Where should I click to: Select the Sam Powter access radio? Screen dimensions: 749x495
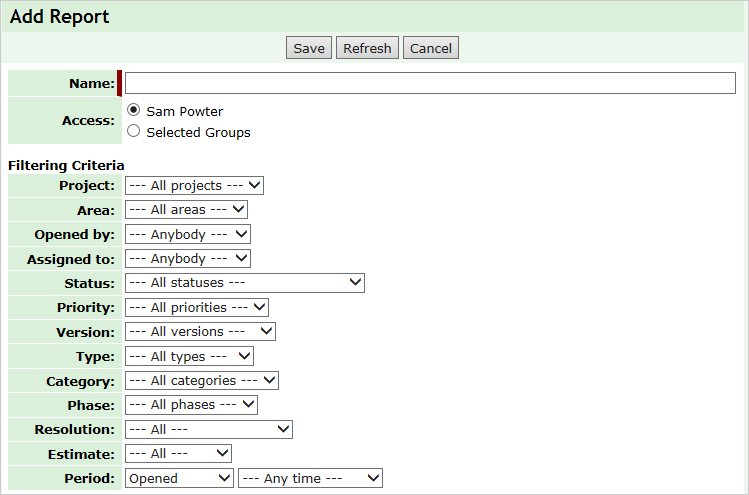[133, 110]
